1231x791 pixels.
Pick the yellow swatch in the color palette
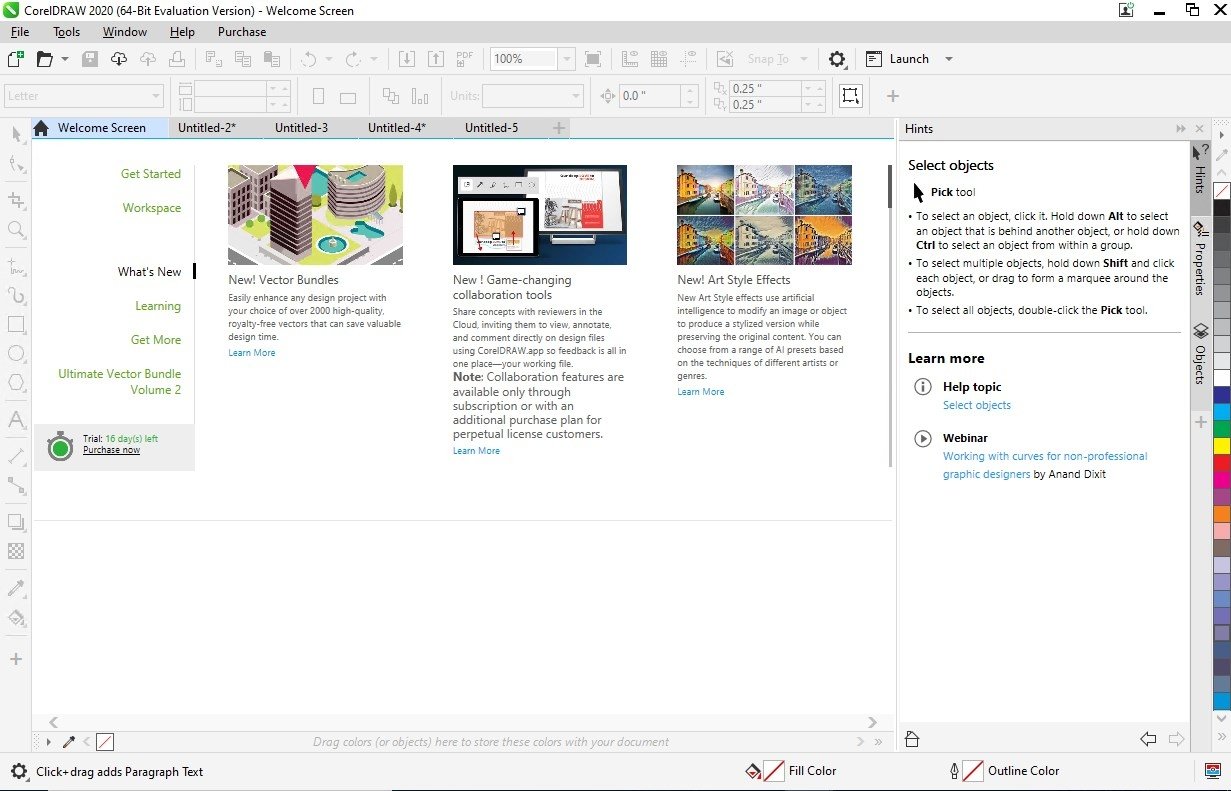coord(1221,445)
